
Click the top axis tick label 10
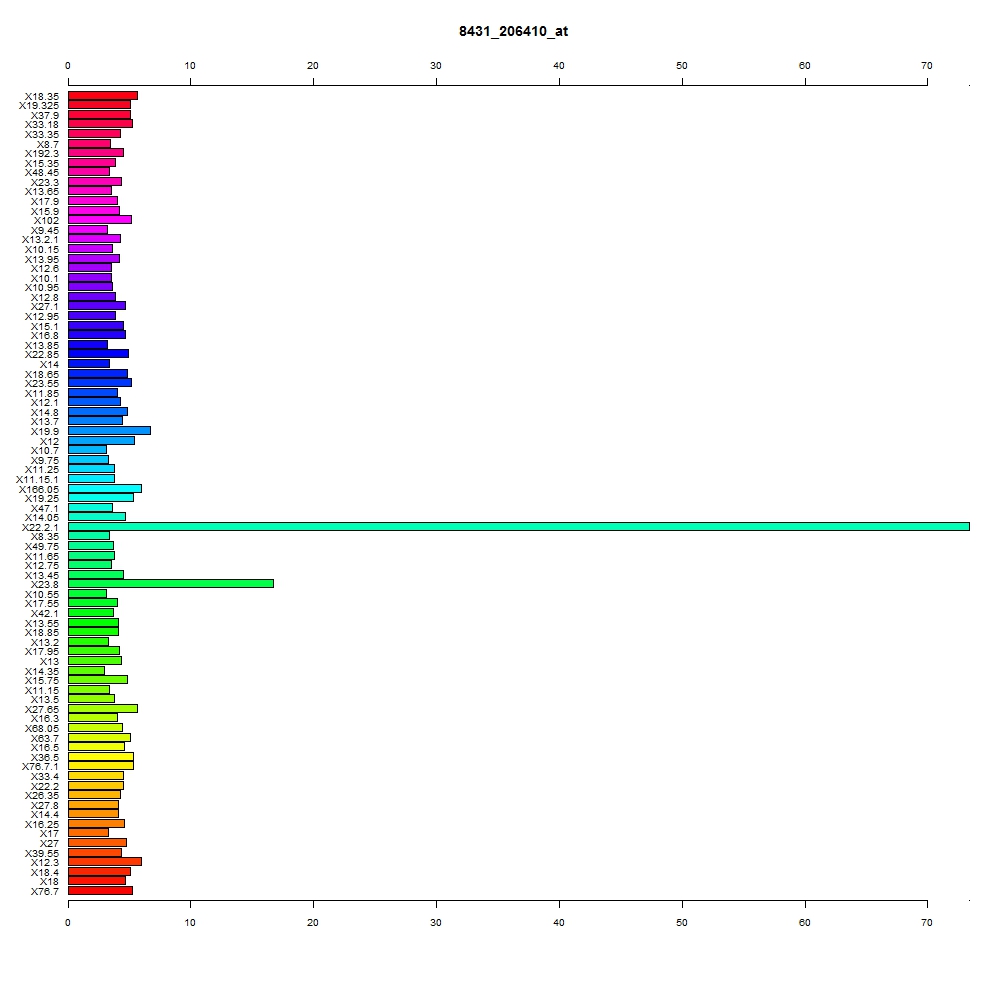(190, 66)
